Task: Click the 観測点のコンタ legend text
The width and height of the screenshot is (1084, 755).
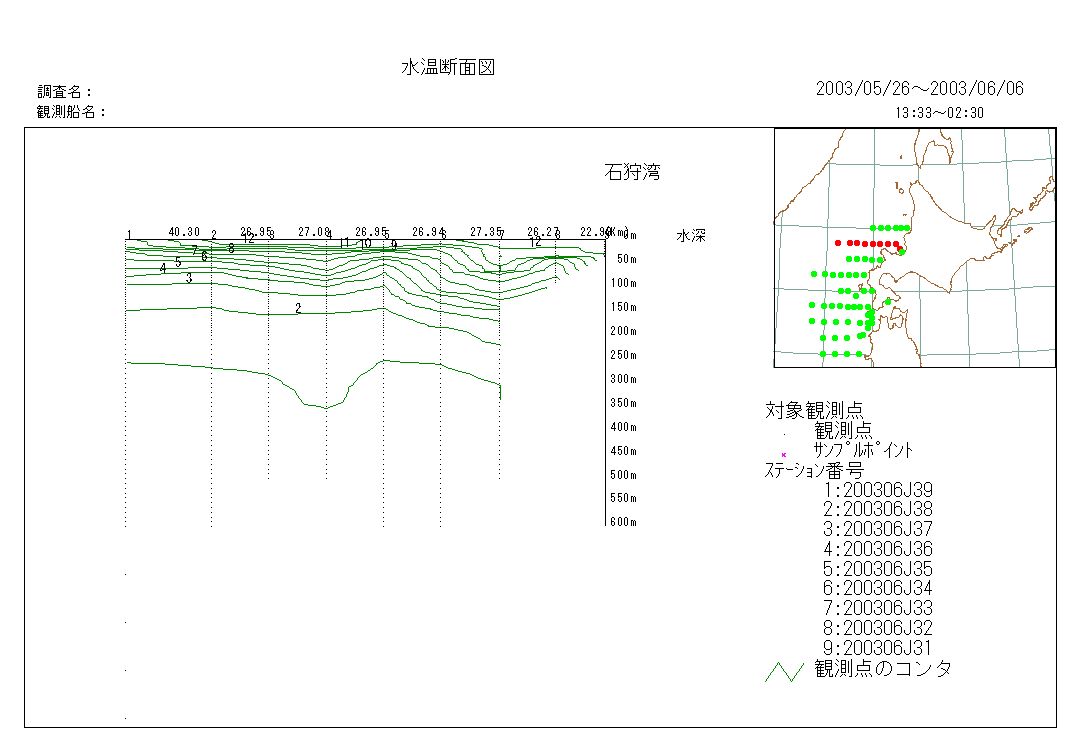Action: (x=883, y=668)
